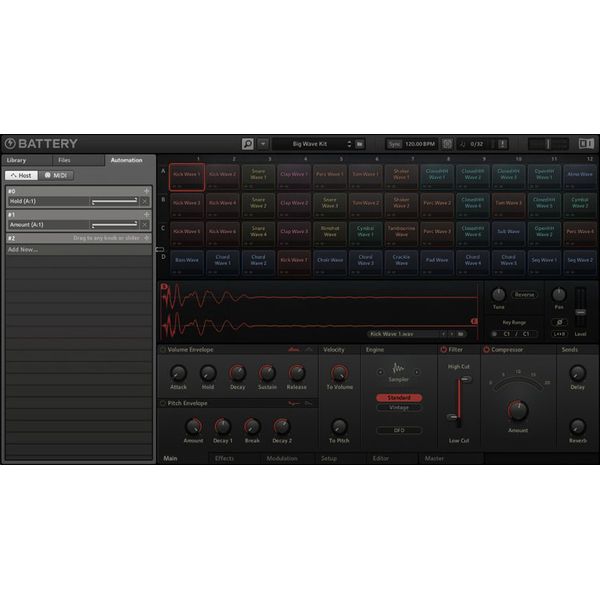600x600 pixels.
Task: Select the AHDSR envelope shape icon
Action: point(293,349)
